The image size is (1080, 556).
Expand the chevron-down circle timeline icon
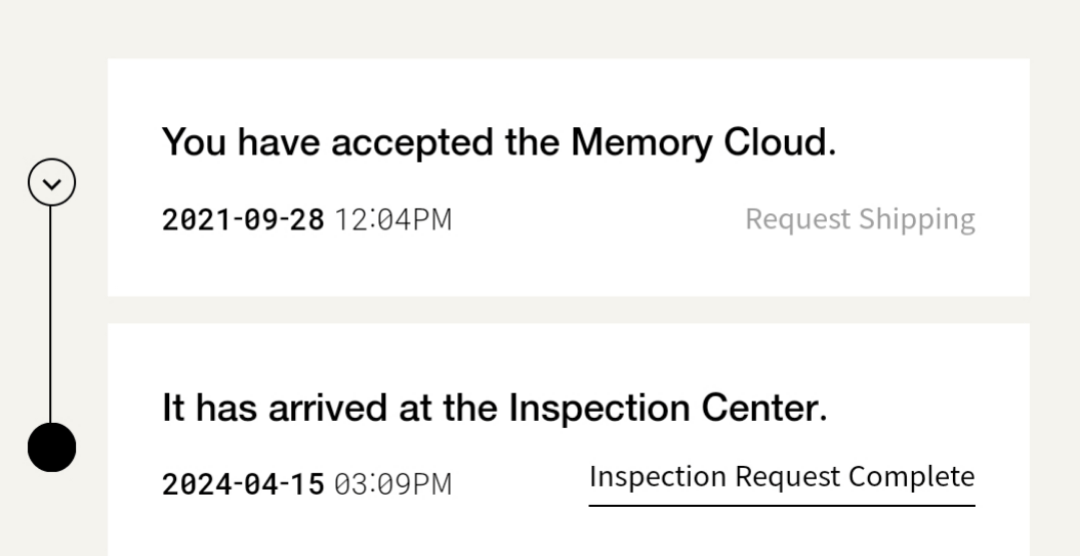51,183
